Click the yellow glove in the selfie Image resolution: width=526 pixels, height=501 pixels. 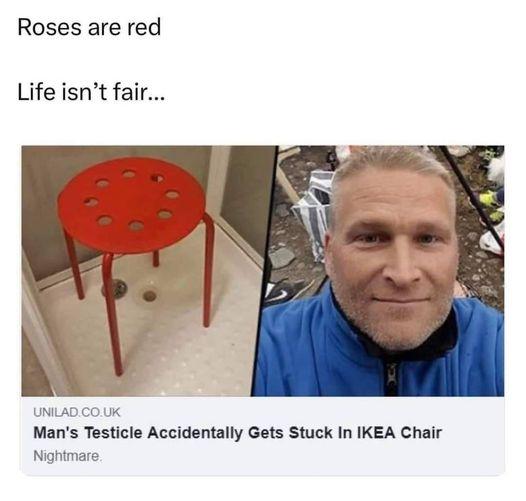(489, 203)
